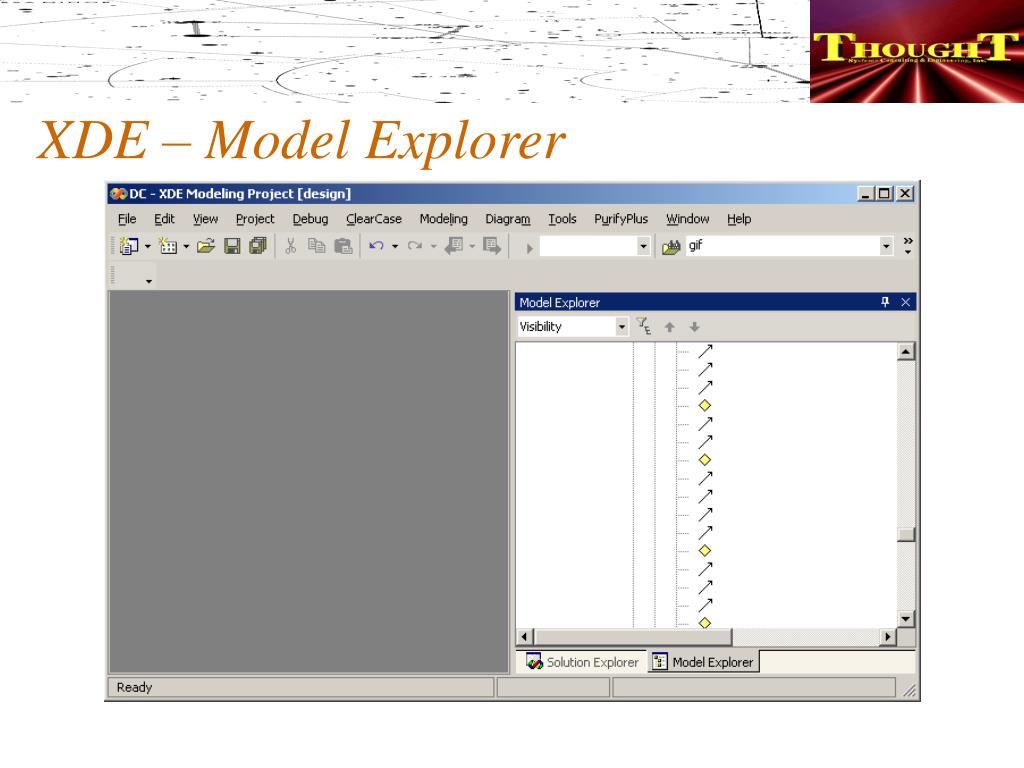Click the Redo arrow icon
The height and width of the screenshot is (768, 1024).
click(x=415, y=246)
